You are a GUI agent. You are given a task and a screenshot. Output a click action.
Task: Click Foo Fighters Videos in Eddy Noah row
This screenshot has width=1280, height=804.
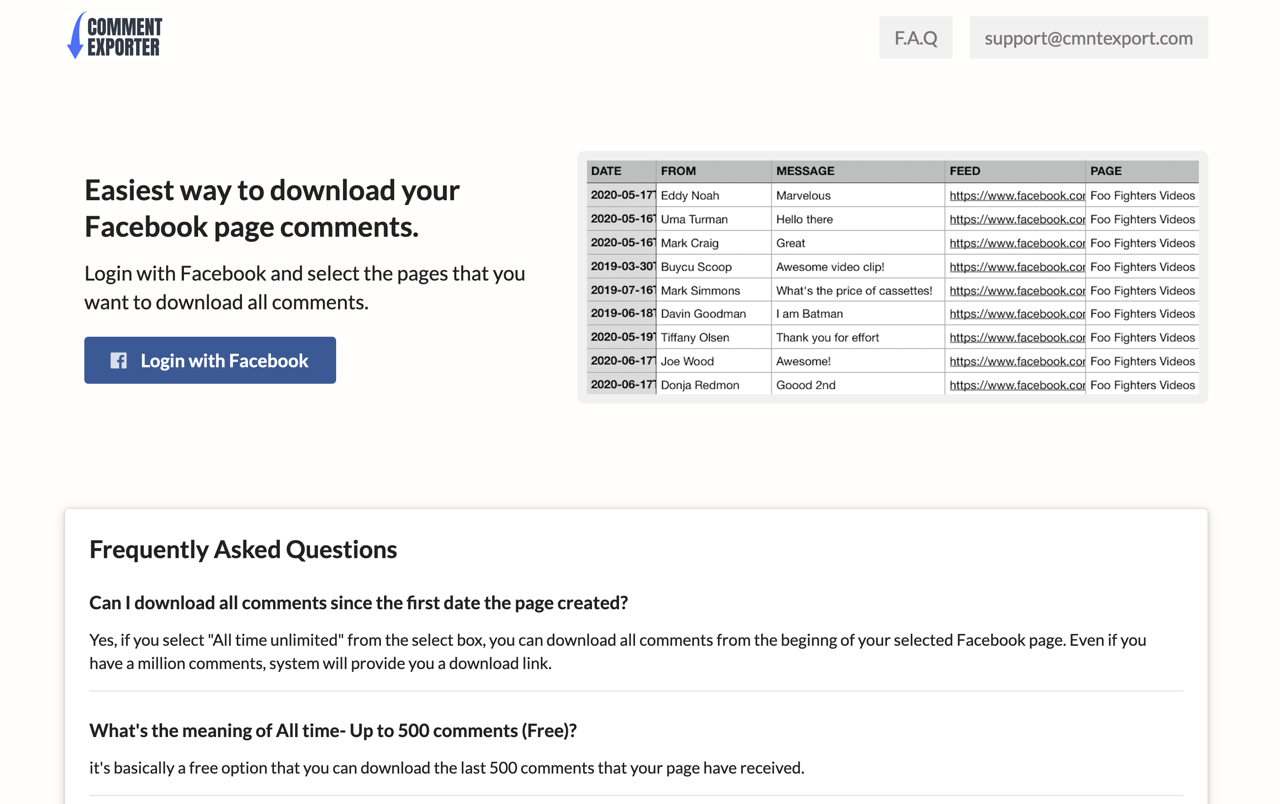coord(1142,195)
